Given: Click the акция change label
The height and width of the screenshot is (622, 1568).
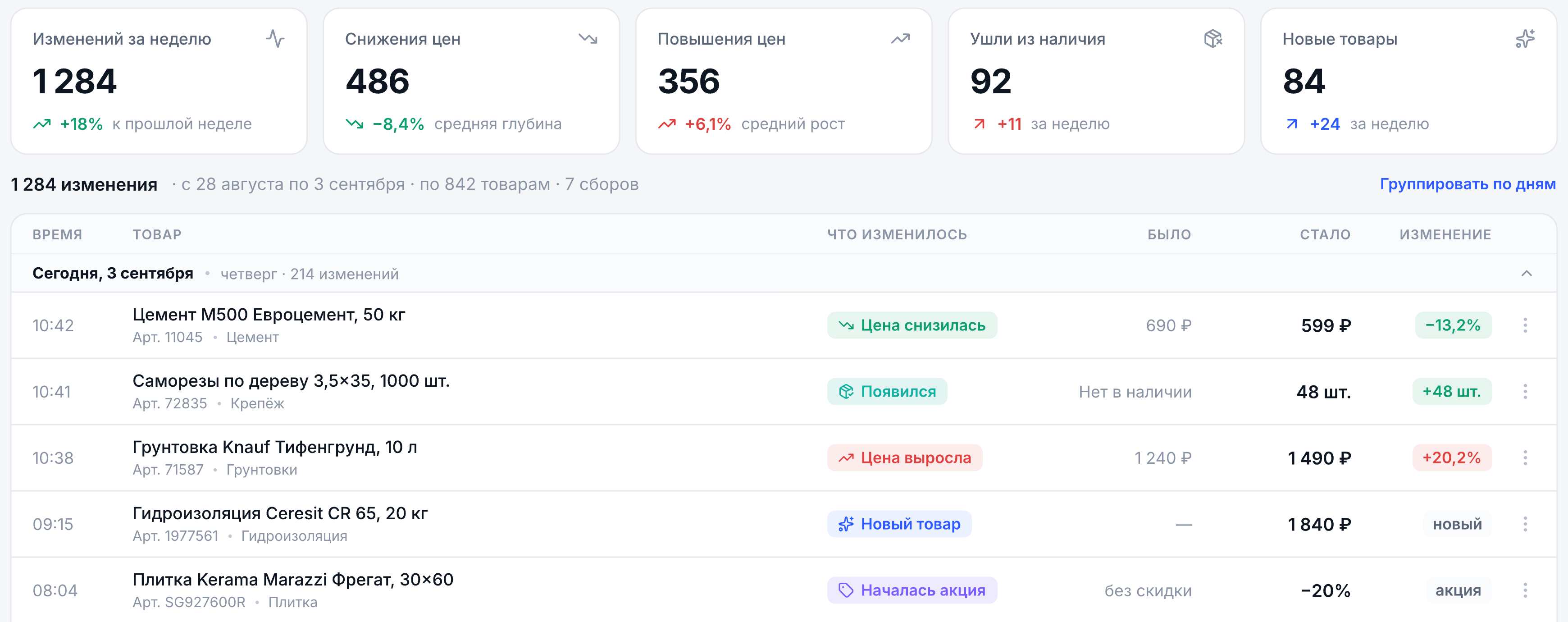Looking at the screenshot, I should (x=1459, y=590).
